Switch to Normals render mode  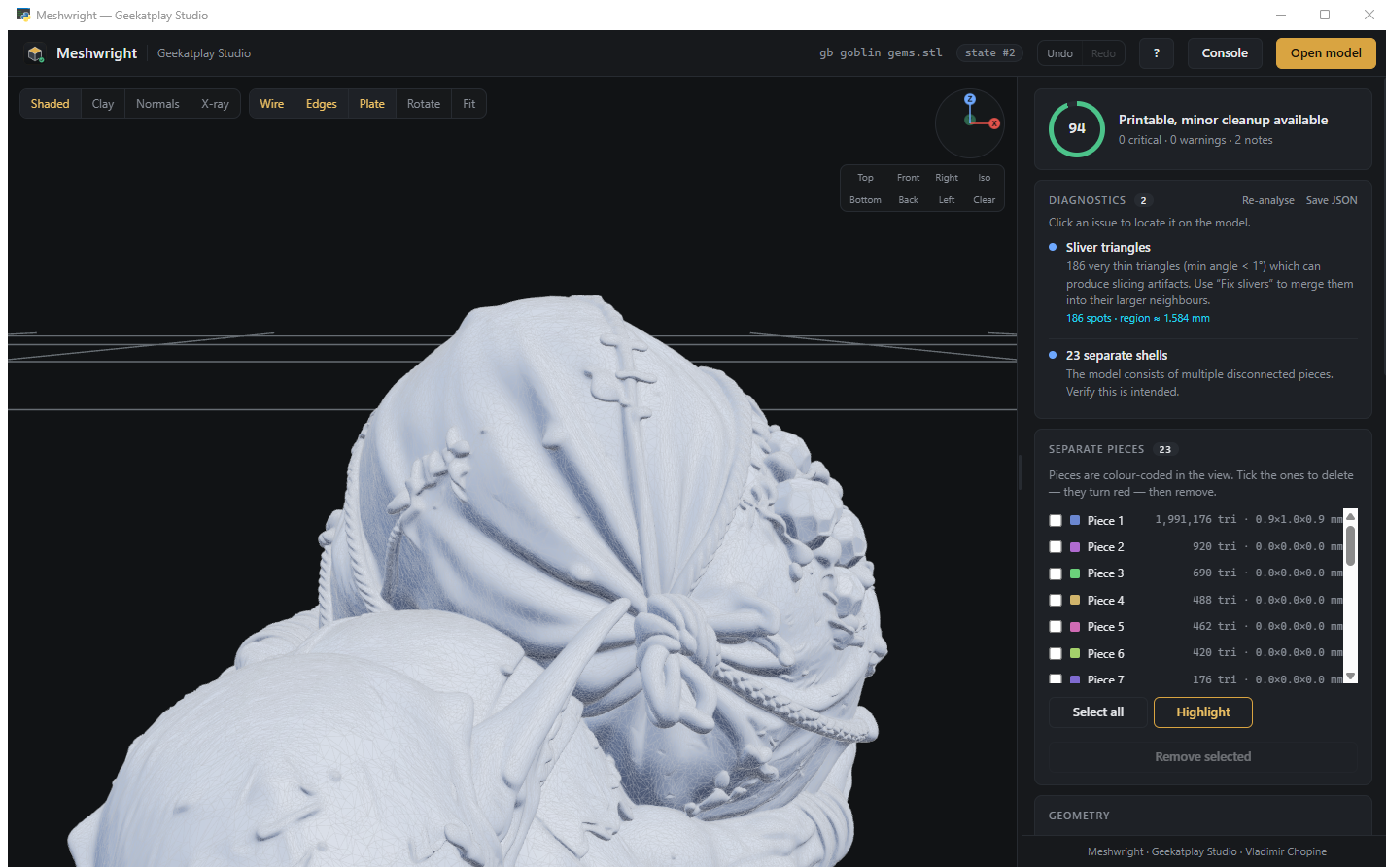click(x=157, y=104)
